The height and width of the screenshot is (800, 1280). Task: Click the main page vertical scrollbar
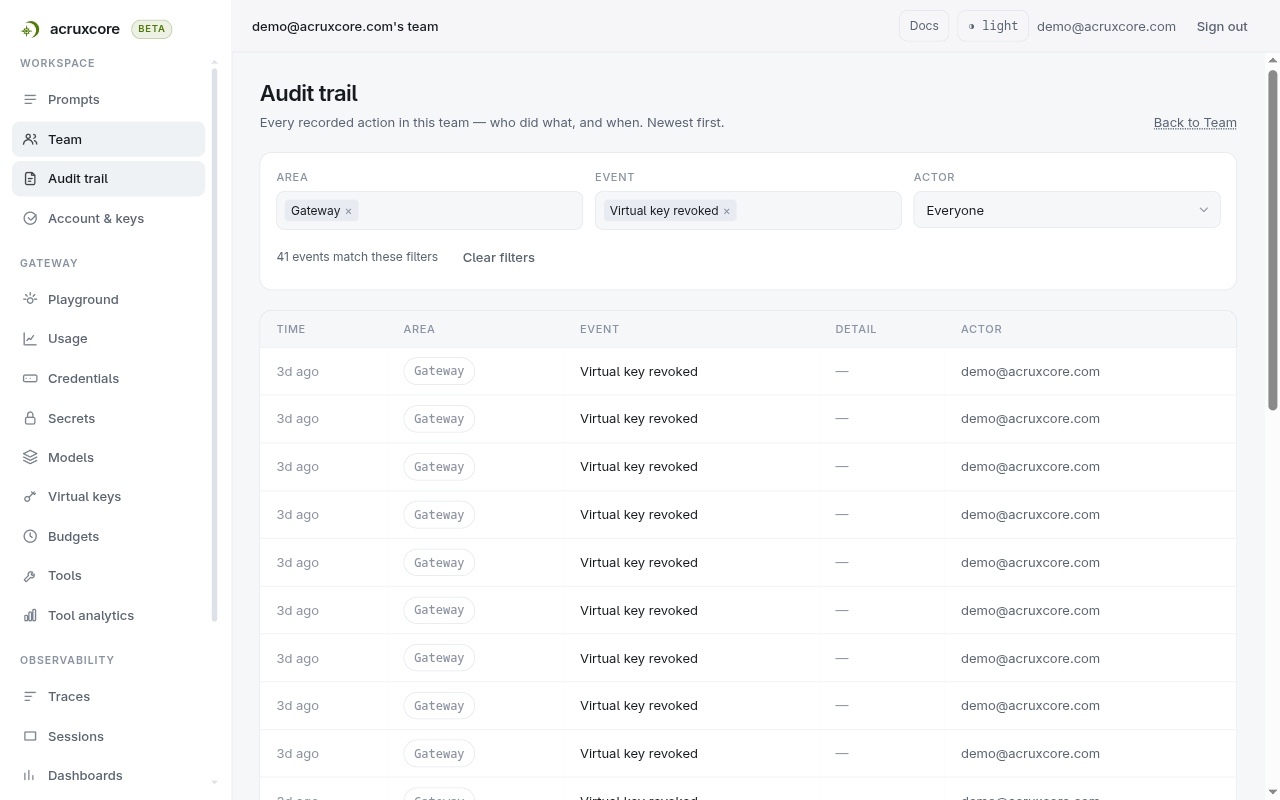[1273, 240]
